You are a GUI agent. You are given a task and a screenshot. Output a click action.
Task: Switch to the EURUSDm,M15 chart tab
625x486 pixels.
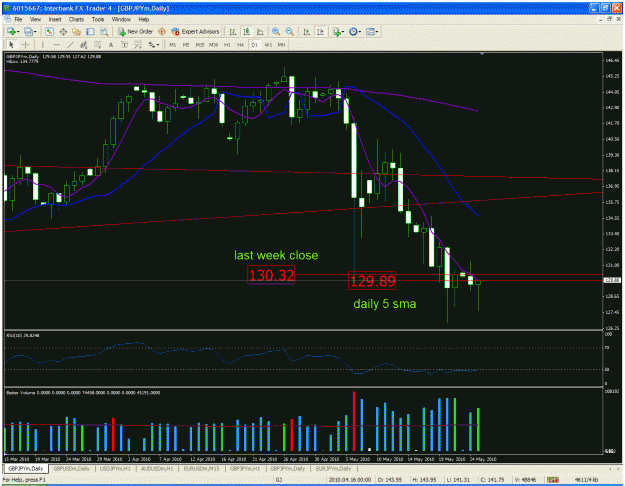(201, 468)
